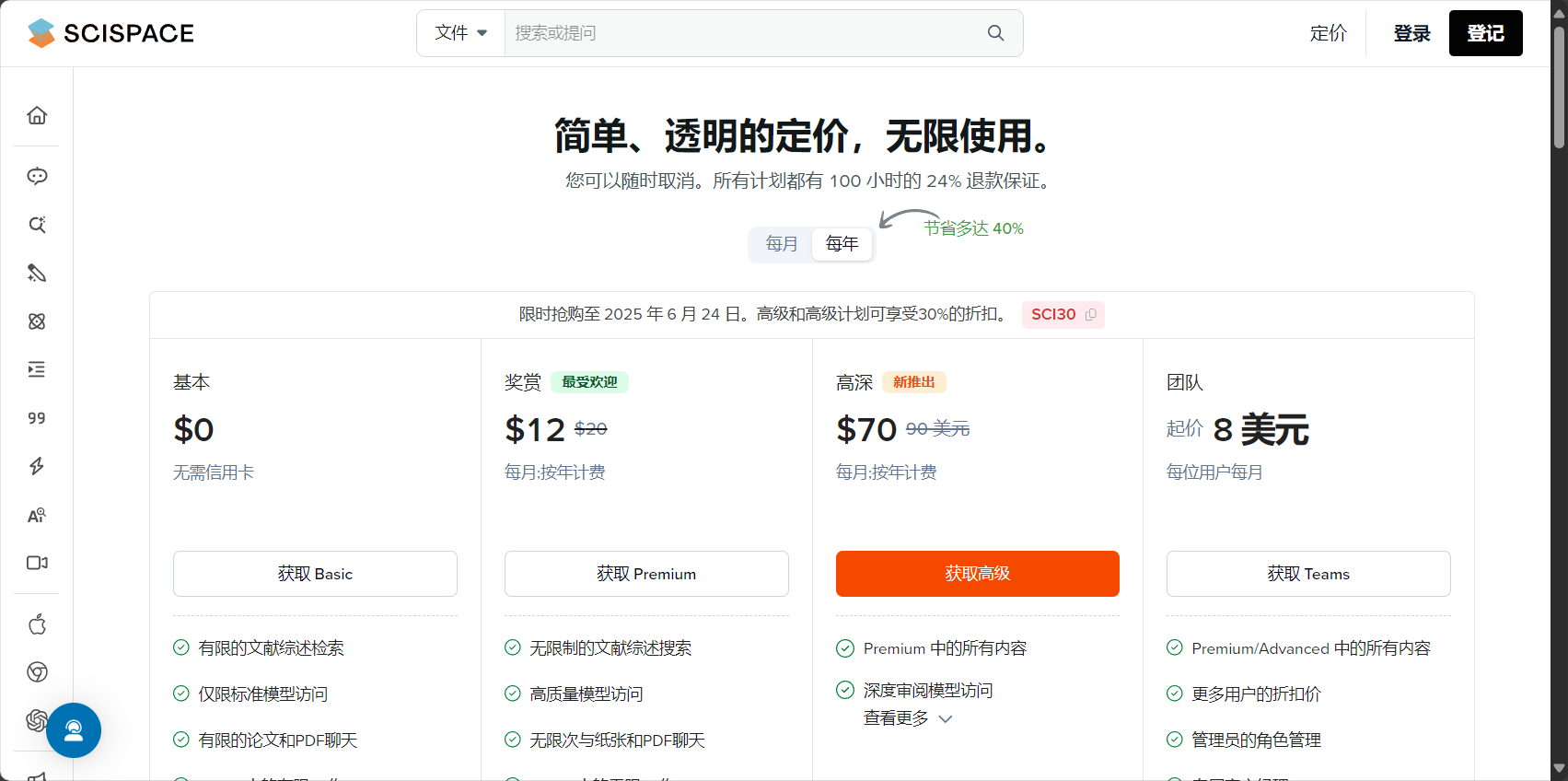Click the 节省多达 40% text
1568x781 pixels.
pyautogui.click(x=973, y=228)
